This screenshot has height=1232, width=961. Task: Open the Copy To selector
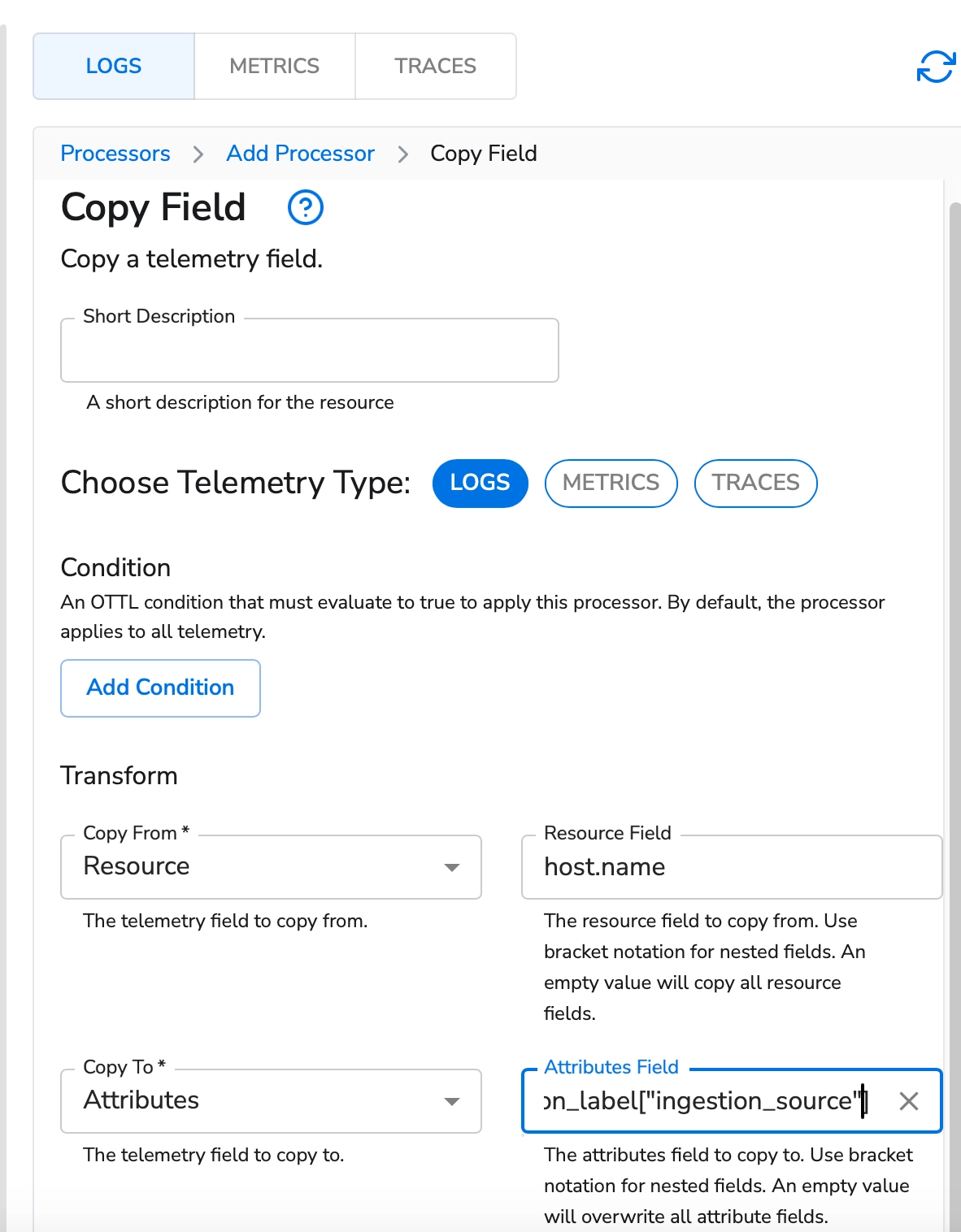click(271, 1101)
